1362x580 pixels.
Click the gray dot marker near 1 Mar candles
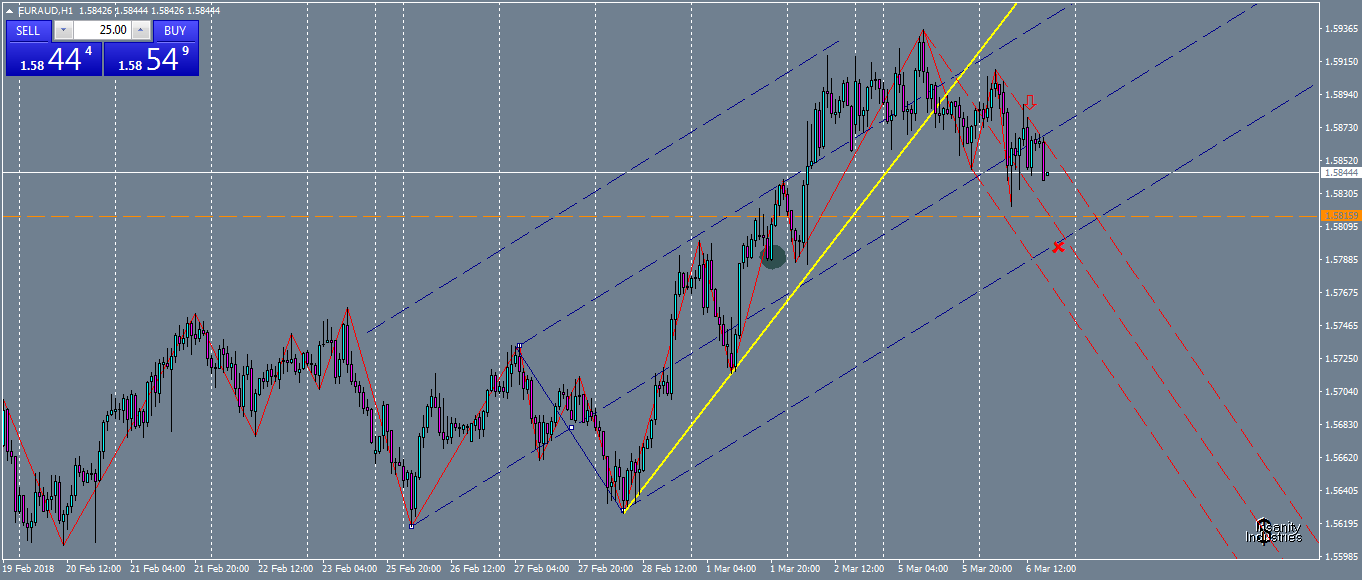pos(771,256)
